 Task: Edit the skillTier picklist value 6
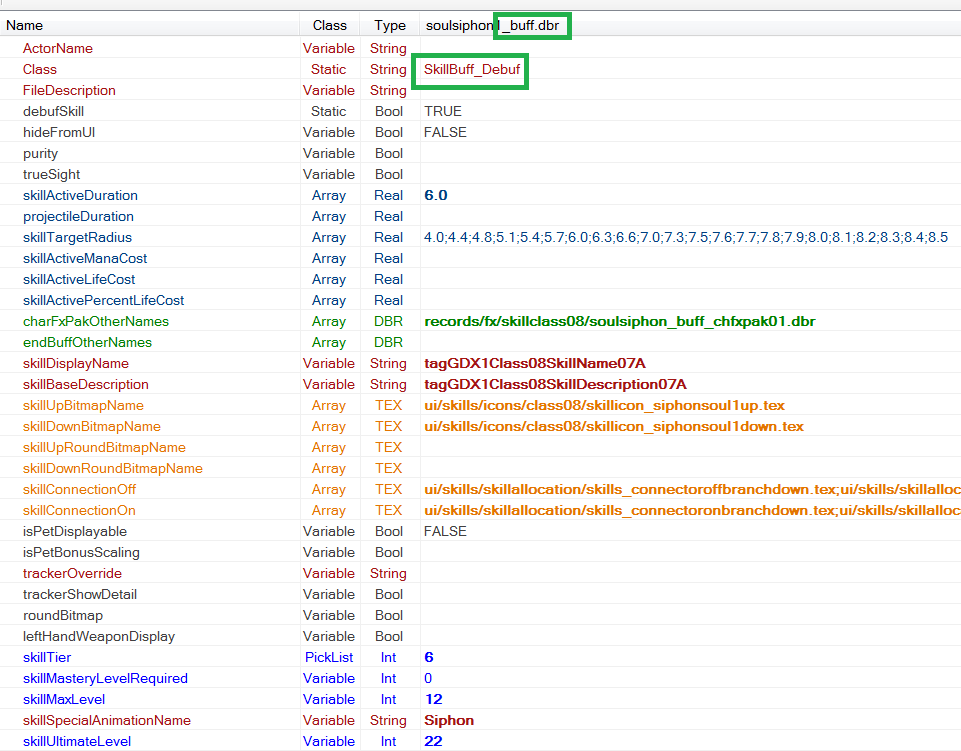click(429, 657)
